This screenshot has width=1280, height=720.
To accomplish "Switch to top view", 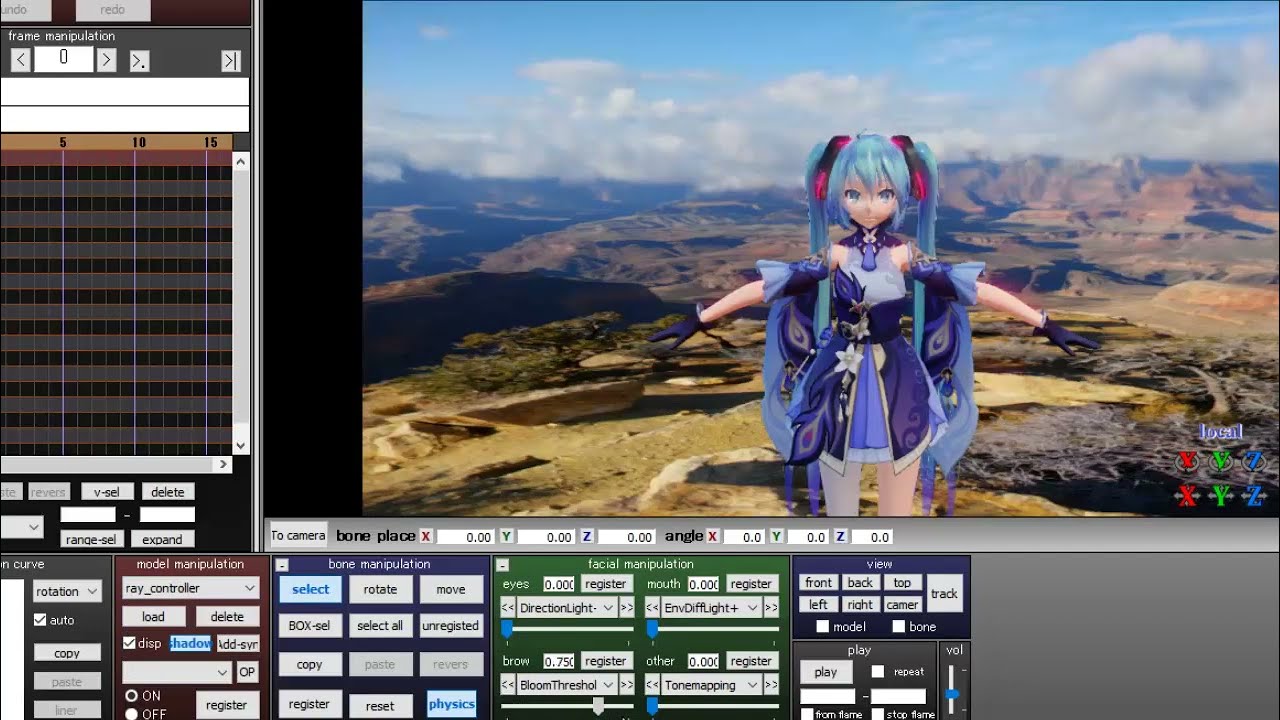I will pos(902,583).
